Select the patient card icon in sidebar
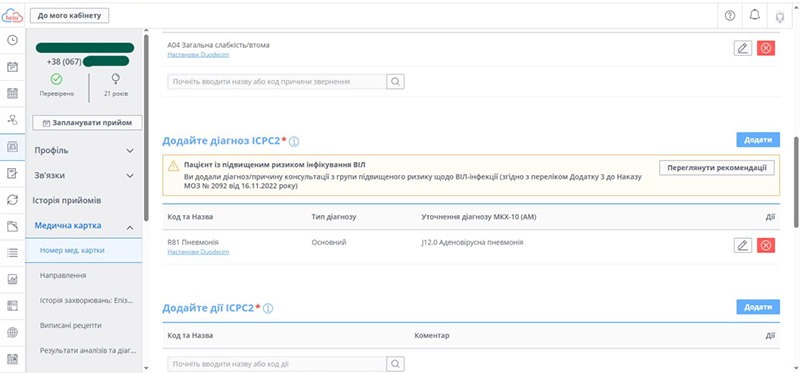The width and height of the screenshot is (800, 373). pyautogui.click(x=12, y=147)
